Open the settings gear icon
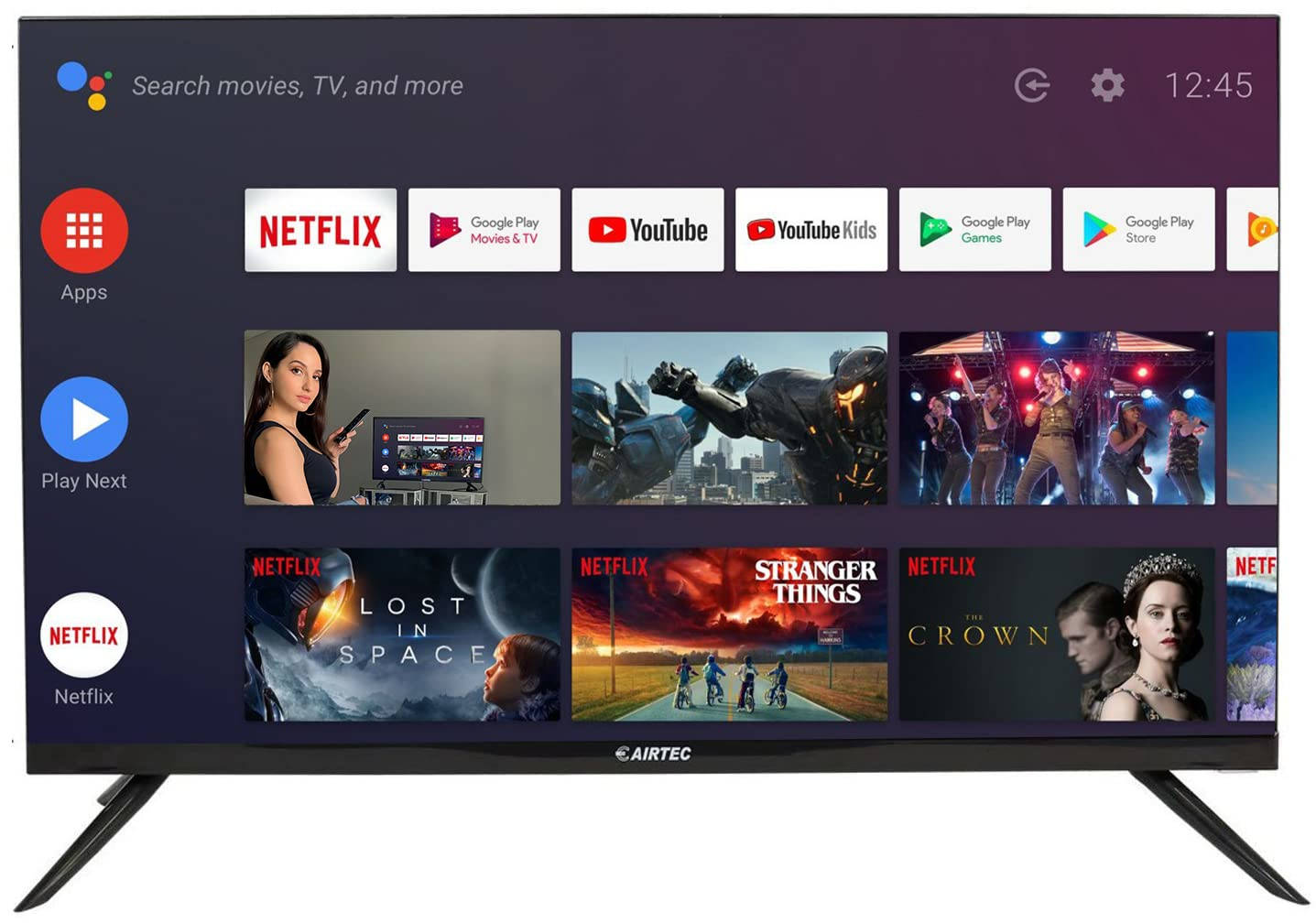 [1107, 86]
